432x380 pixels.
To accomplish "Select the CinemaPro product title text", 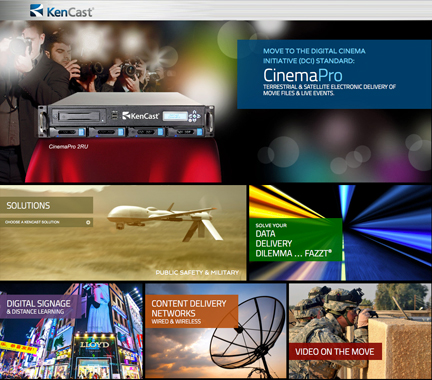I will pos(303,75).
